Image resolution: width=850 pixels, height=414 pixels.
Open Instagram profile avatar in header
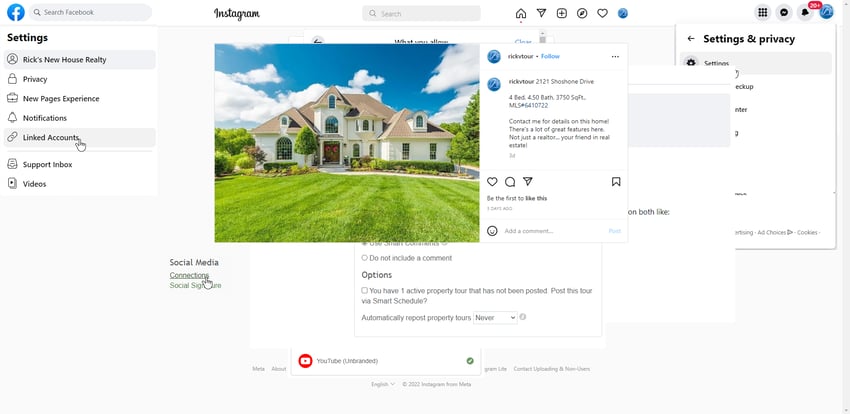[x=623, y=14]
